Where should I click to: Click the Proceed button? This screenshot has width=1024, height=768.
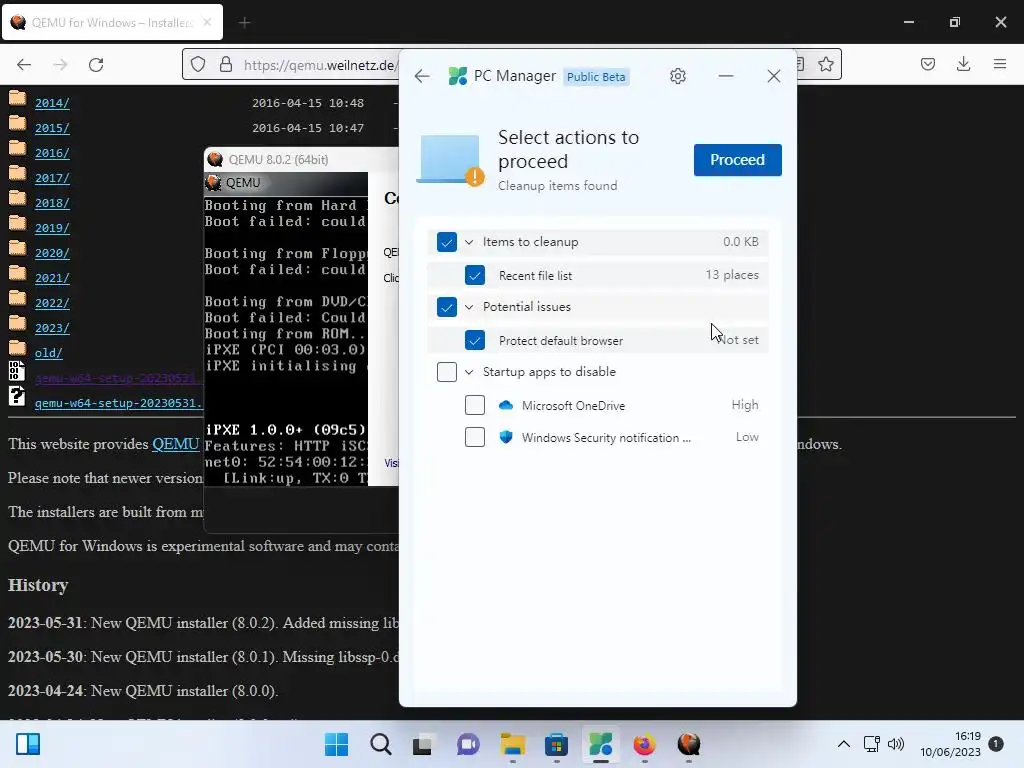click(737, 160)
